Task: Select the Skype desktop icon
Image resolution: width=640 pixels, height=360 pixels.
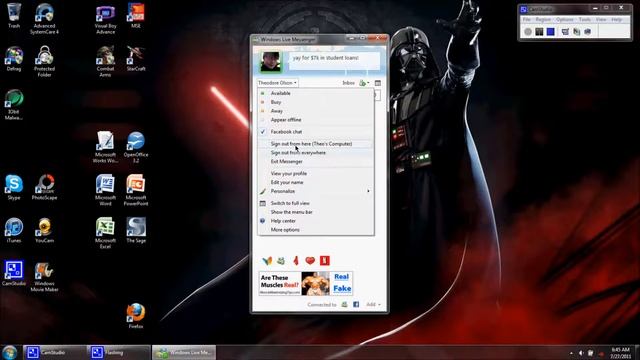Action: [14, 187]
